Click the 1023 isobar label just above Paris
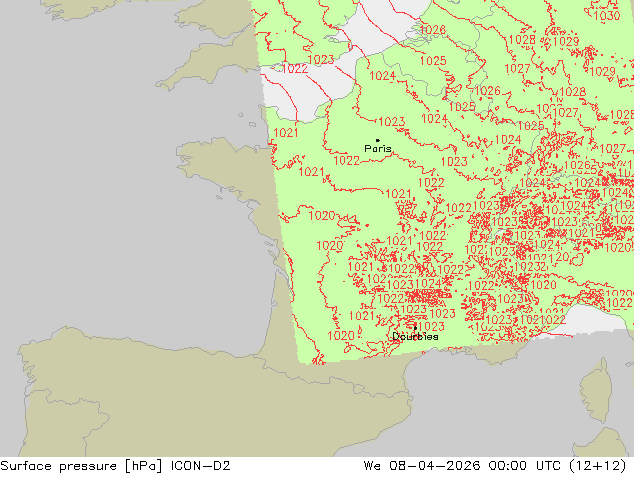Image resolution: width=634 pixels, height=490 pixels. (x=392, y=122)
